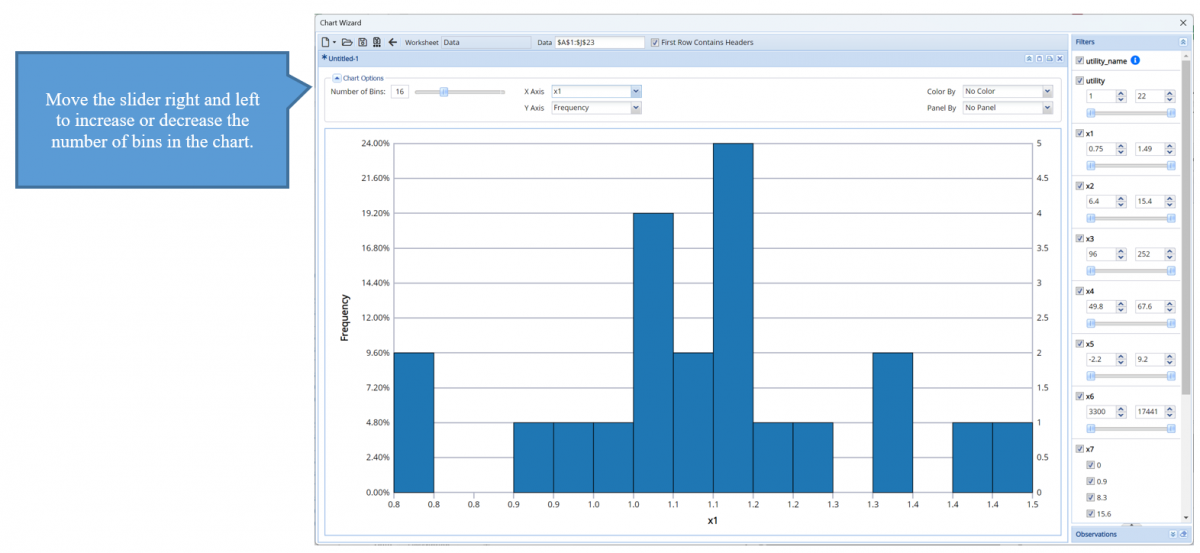This screenshot has width=1200, height=553.
Task: Increase the utility minimum value stepper
Action: tap(1121, 93)
